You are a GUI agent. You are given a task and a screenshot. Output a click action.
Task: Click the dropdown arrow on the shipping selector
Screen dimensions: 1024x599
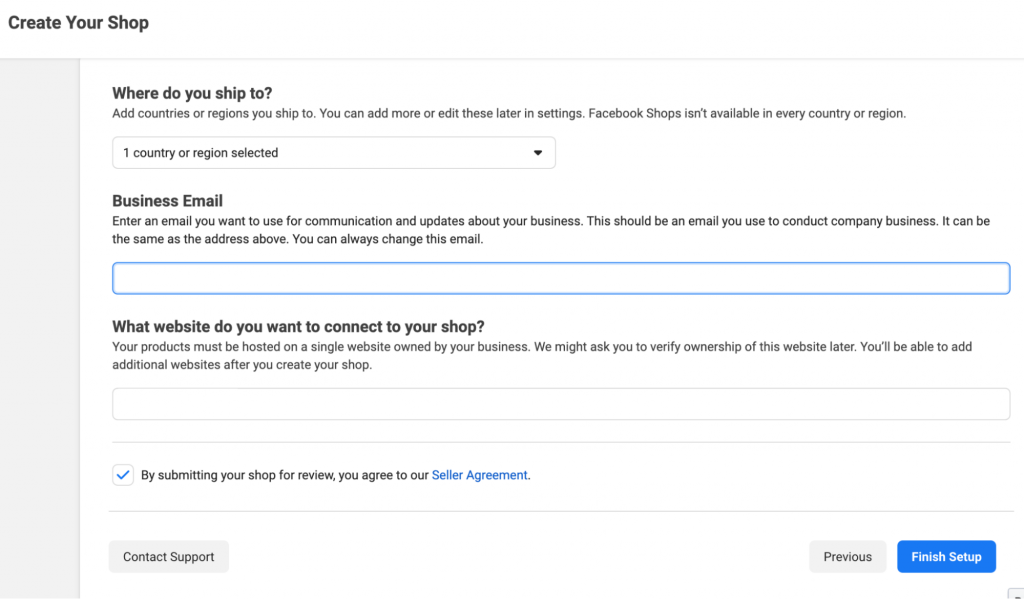tap(538, 152)
